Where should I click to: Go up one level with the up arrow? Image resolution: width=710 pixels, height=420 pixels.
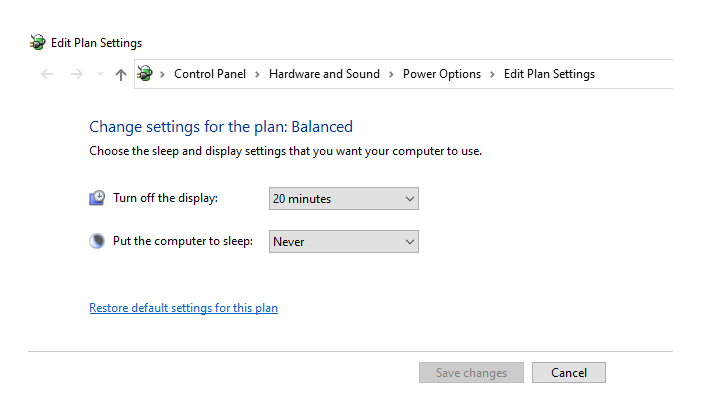pos(121,74)
